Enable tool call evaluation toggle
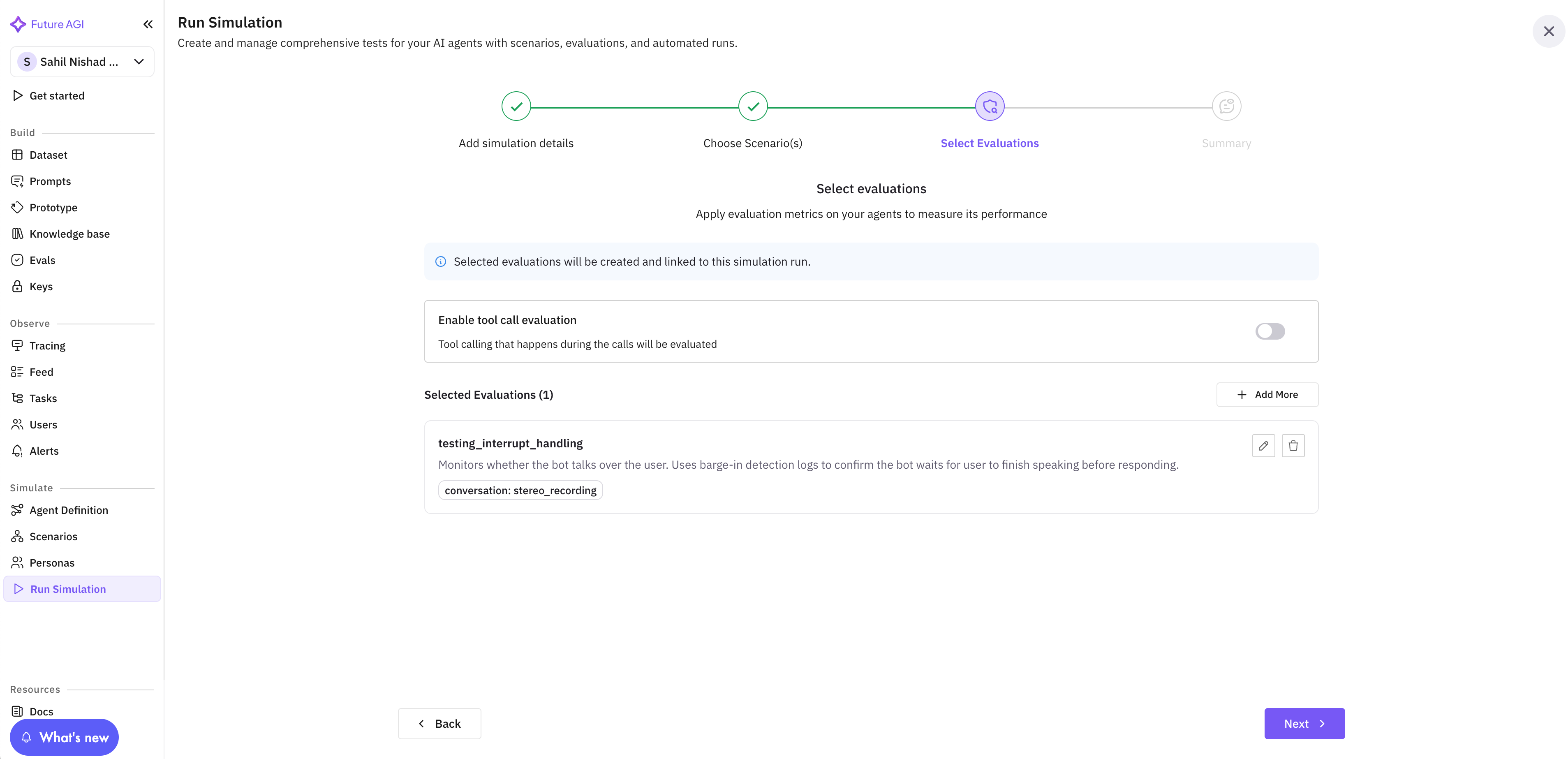 pyautogui.click(x=1270, y=331)
